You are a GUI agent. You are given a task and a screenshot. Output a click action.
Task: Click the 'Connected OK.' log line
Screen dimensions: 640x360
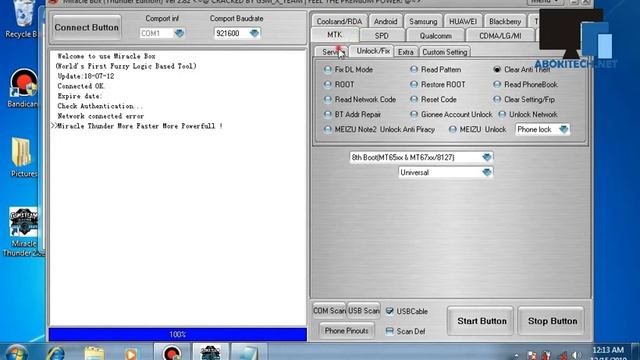(x=81, y=86)
